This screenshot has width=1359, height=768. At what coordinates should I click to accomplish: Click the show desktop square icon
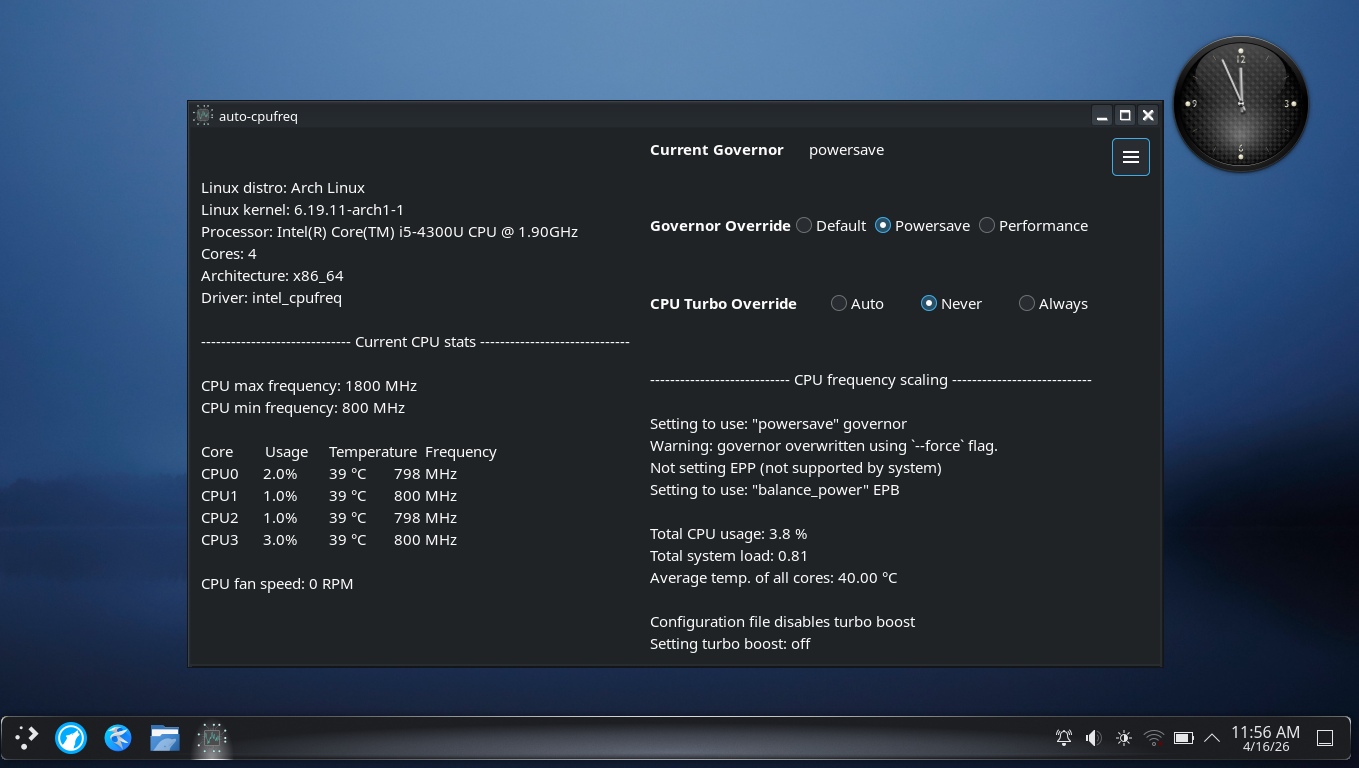click(x=1325, y=738)
